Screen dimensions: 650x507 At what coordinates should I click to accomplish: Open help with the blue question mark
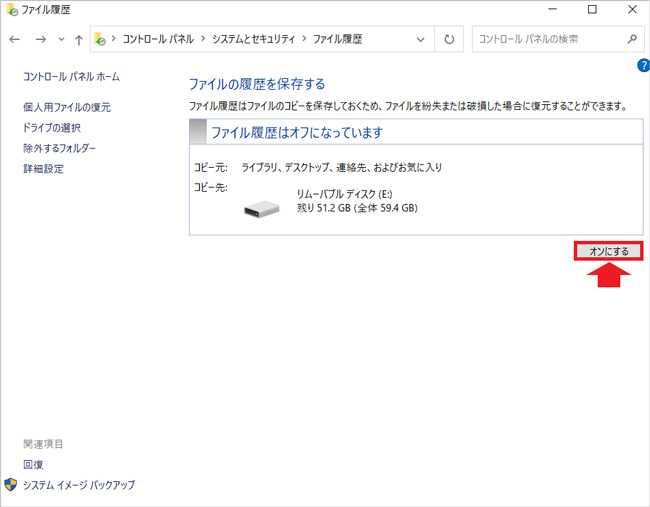tap(643, 65)
